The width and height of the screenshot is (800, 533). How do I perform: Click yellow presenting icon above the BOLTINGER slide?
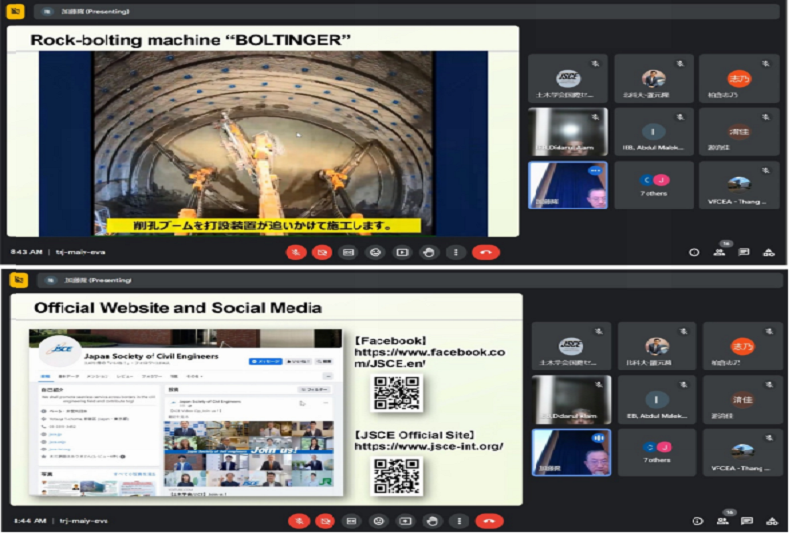click(15, 11)
